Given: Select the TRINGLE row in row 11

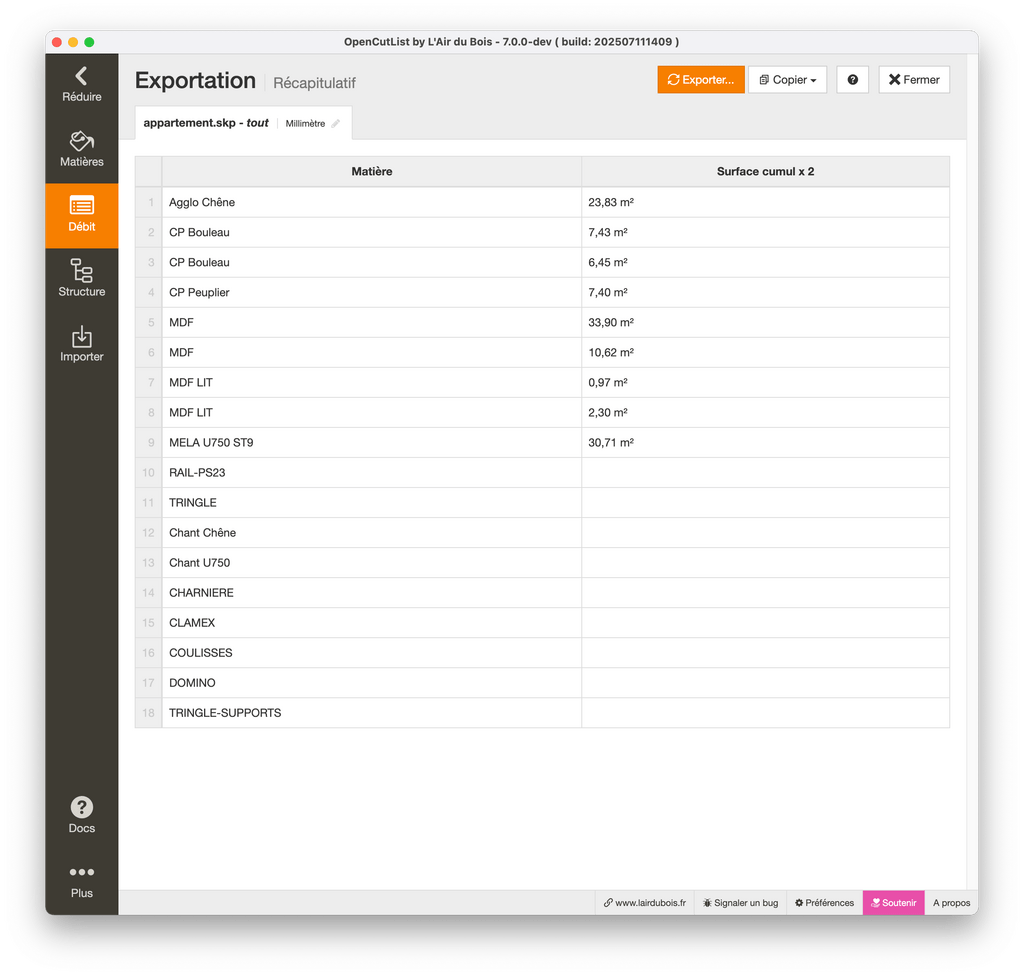Looking at the screenshot, I should point(542,503).
